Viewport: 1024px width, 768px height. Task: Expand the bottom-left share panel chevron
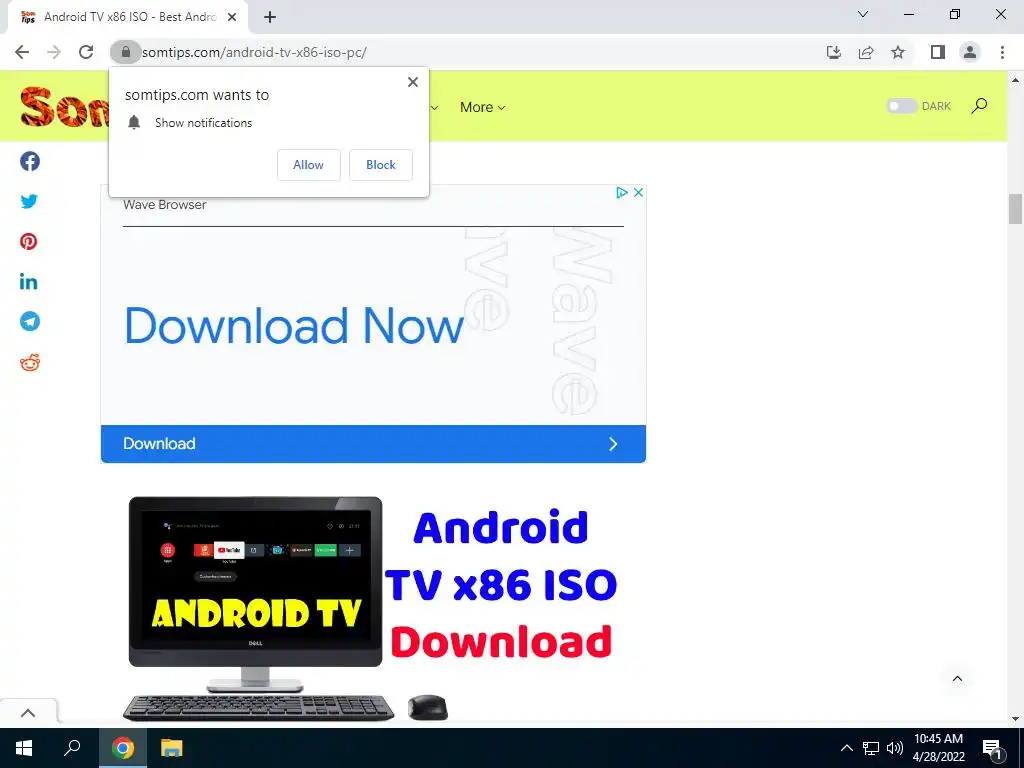click(x=28, y=712)
